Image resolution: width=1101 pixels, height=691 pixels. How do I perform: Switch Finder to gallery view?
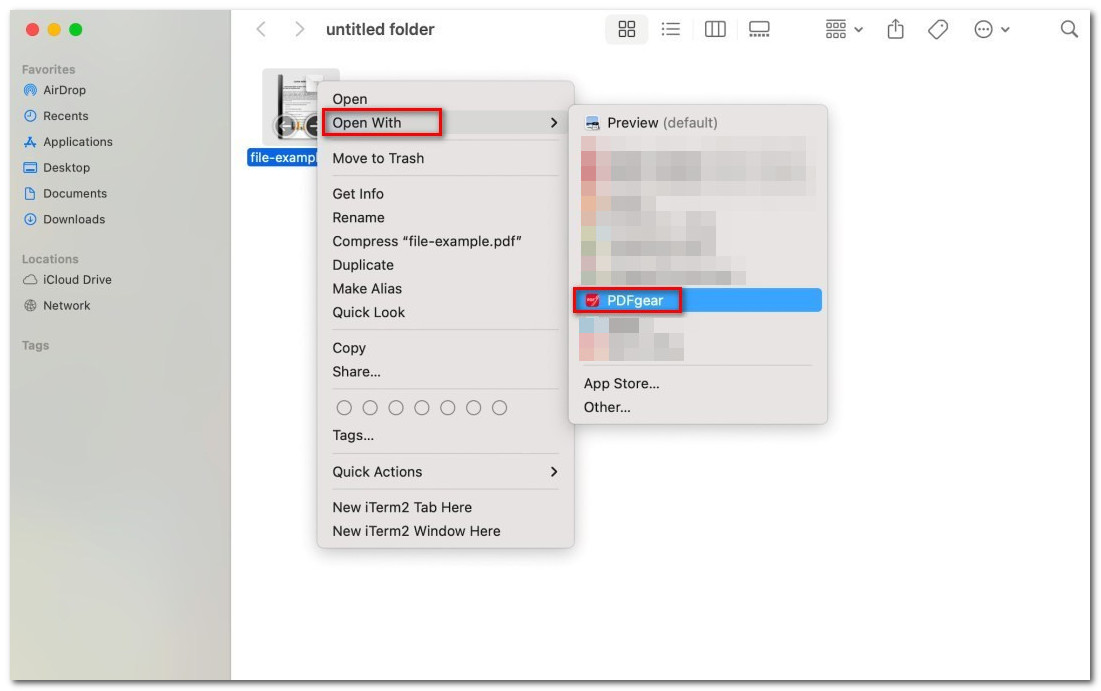pyautogui.click(x=759, y=30)
